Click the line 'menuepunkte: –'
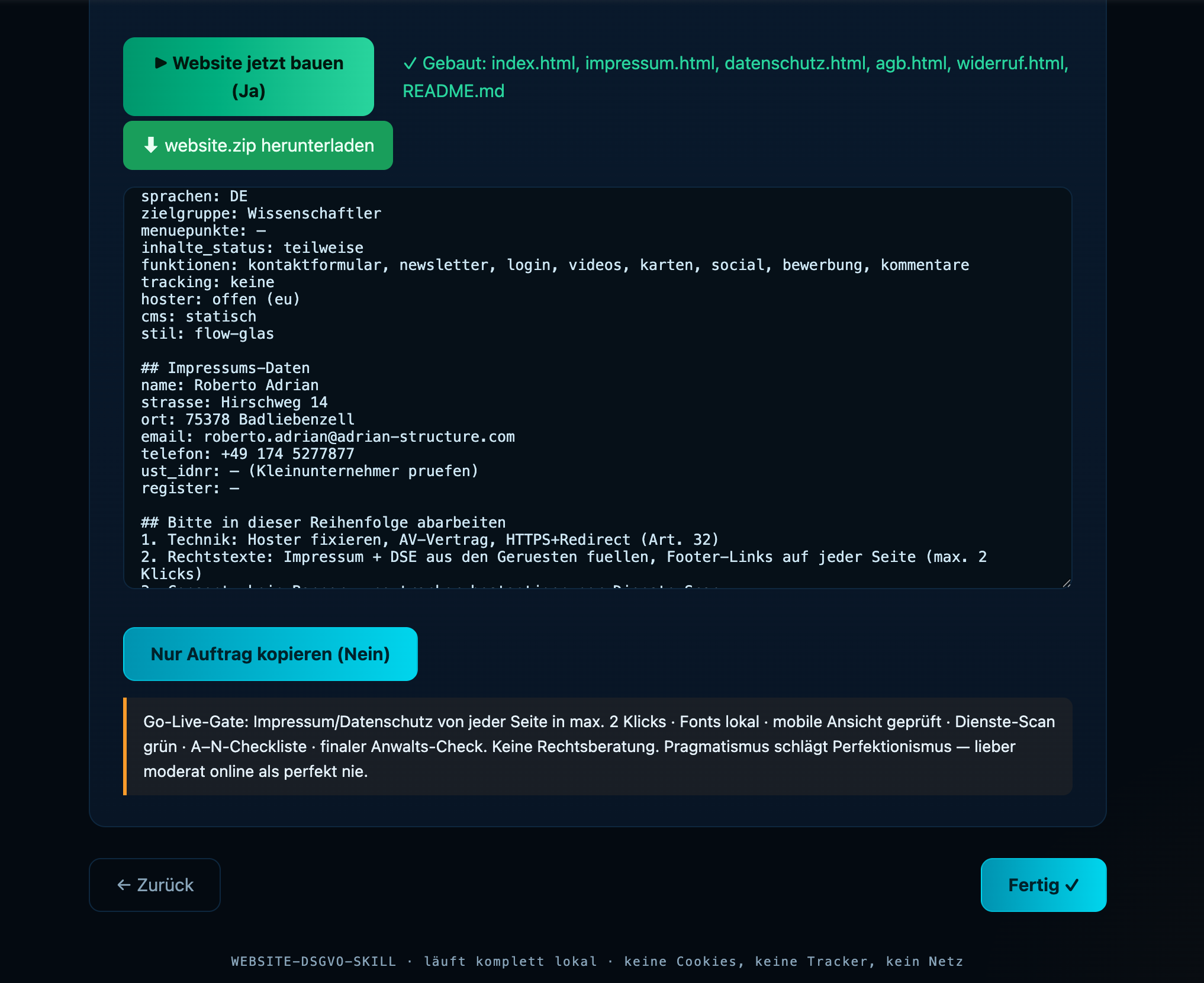This screenshot has width=1204, height=983. (204, 230)
